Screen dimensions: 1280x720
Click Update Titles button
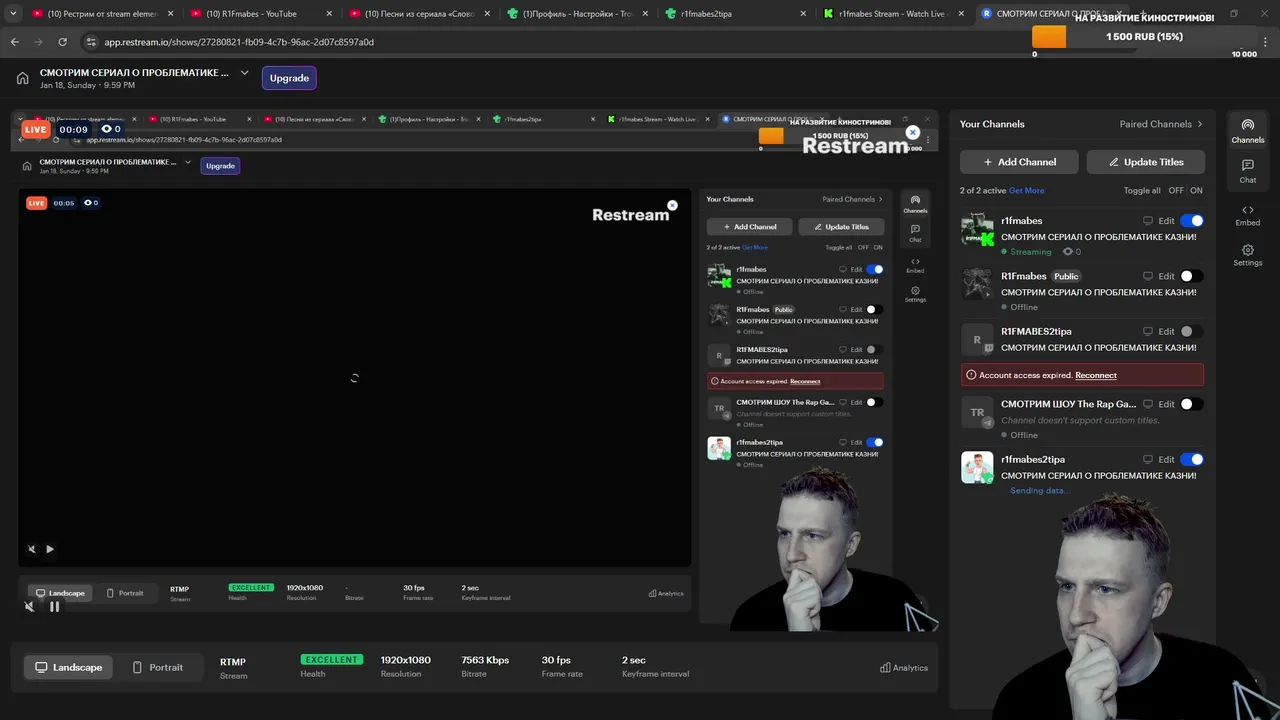(1146, 162)
